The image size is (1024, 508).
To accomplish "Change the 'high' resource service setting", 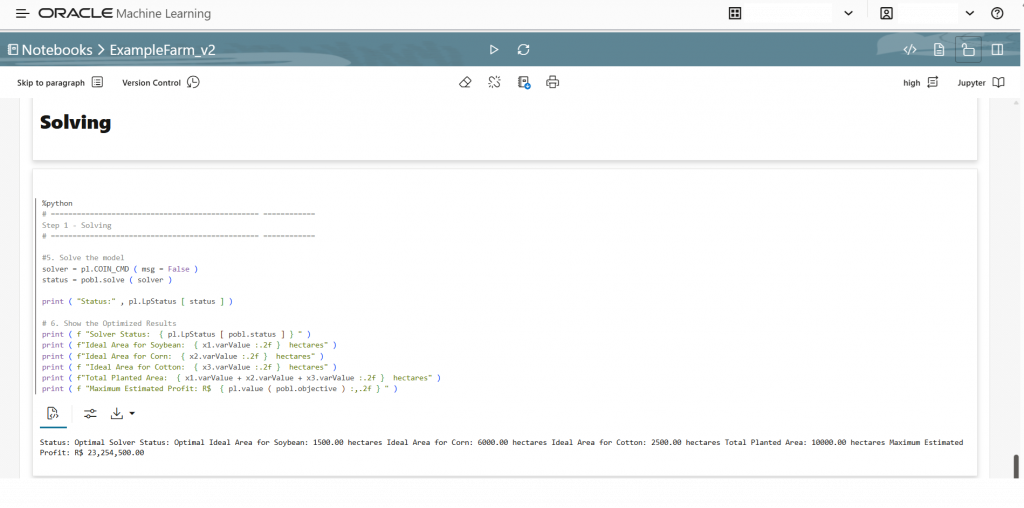I will pyautogui.click(x=921, y=82).
